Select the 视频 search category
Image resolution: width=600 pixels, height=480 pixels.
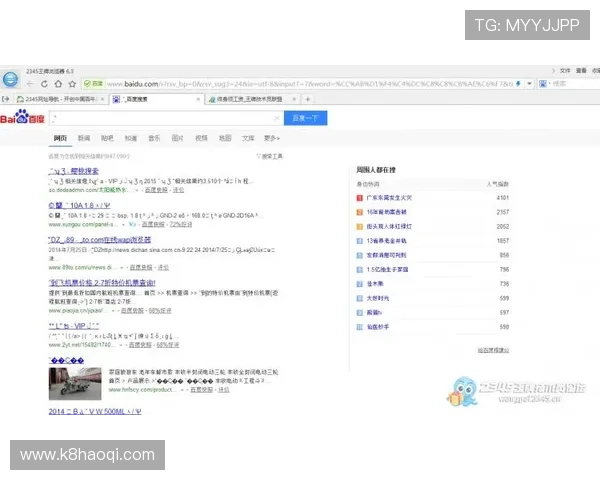pos(201,138)
